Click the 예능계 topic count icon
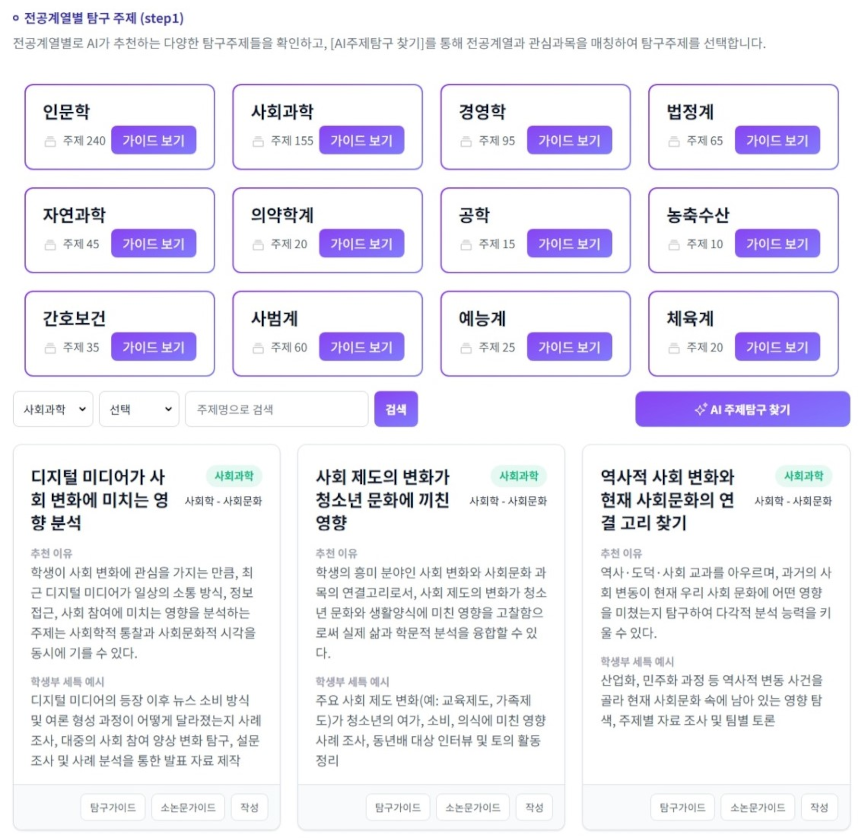The image size is (868, 838). pyautogui.click(x=466, y=348)
